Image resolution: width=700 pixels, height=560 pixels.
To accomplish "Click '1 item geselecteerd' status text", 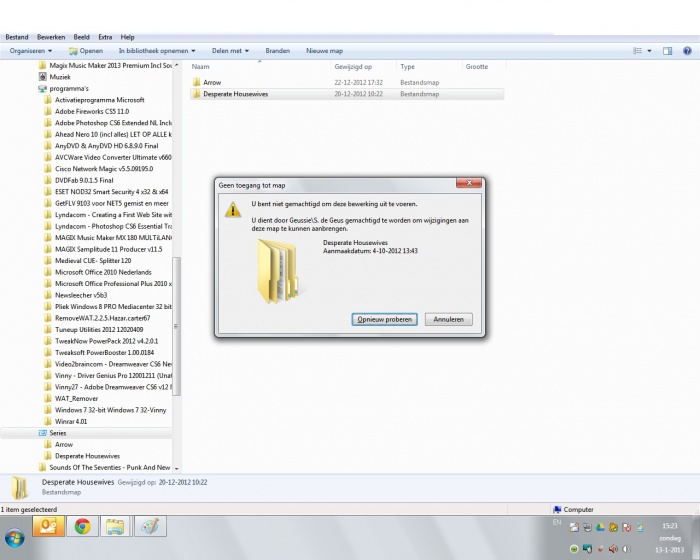I will (29, 510).
